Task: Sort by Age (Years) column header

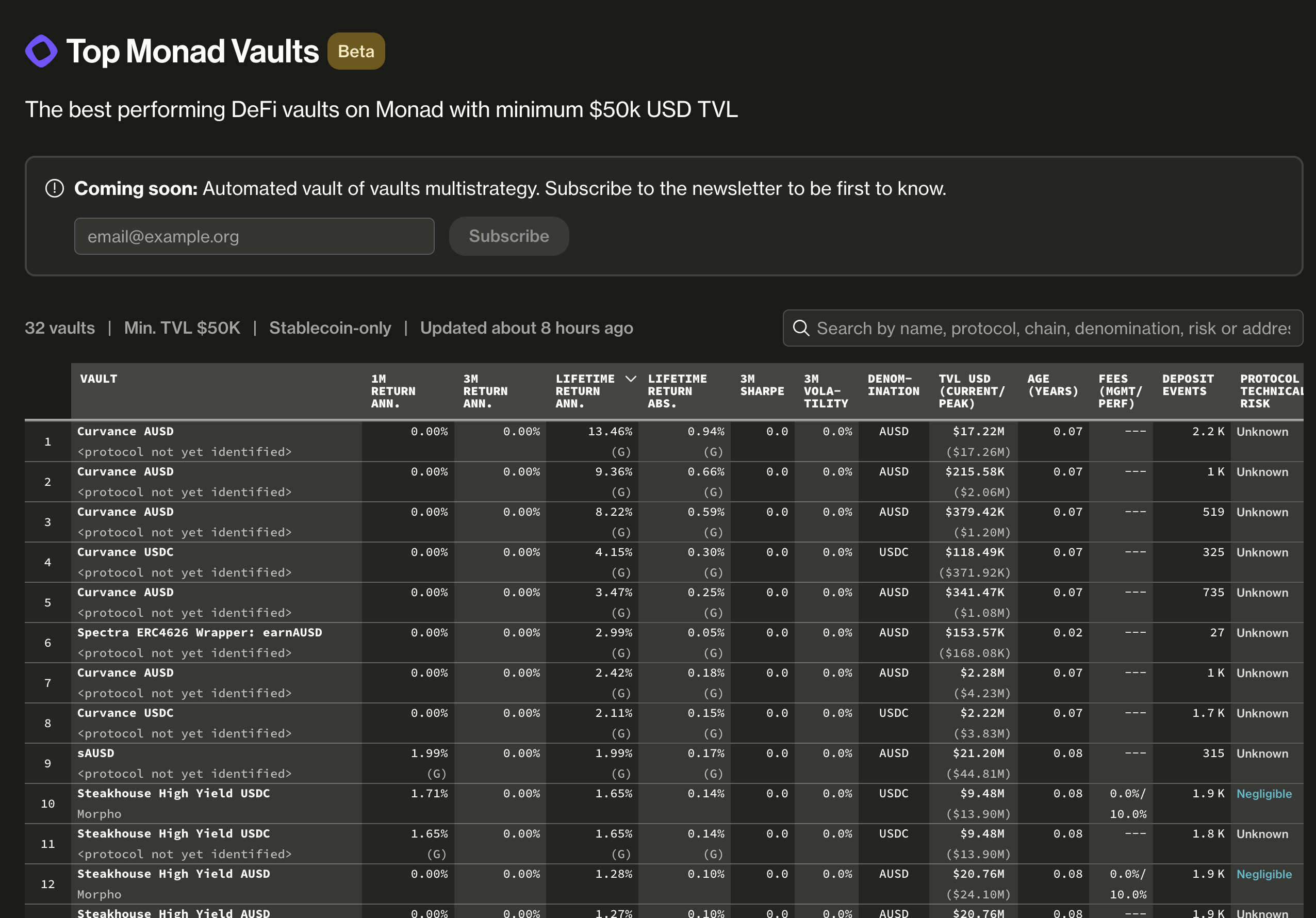Action: click(1052, 385)
